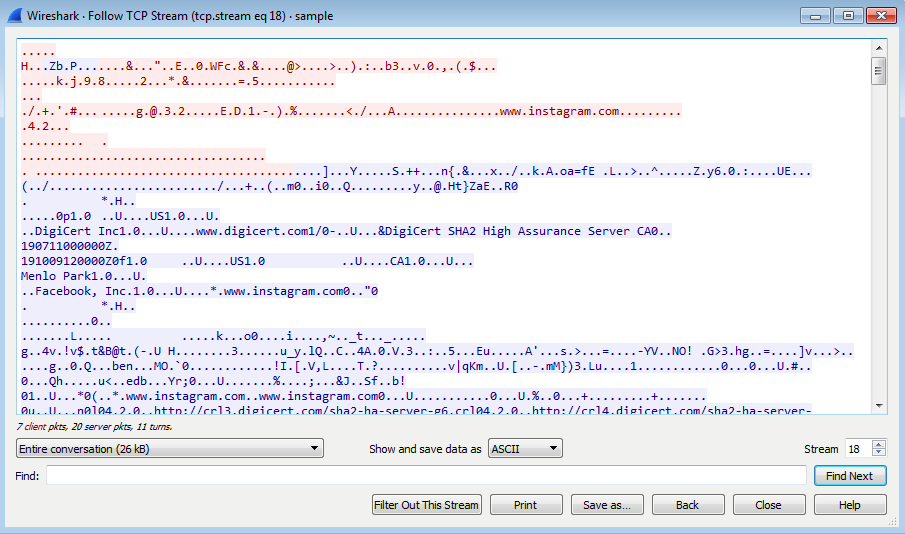Close the window with red X
This screenshot has width=905, height=534.
pos(881,16)
